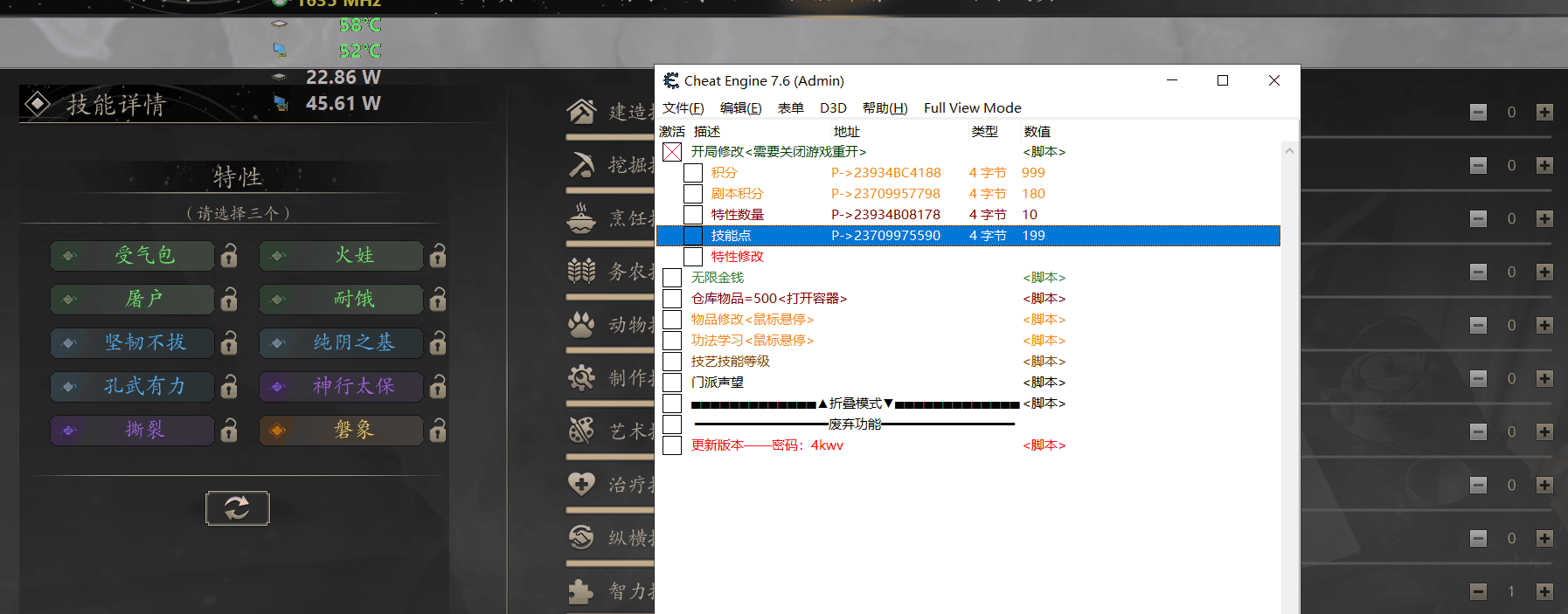1568x614 pixels.
Task: Freeze the 剧本积分 value checkbox
Action: pyautogui.click(x=693, y=194)
